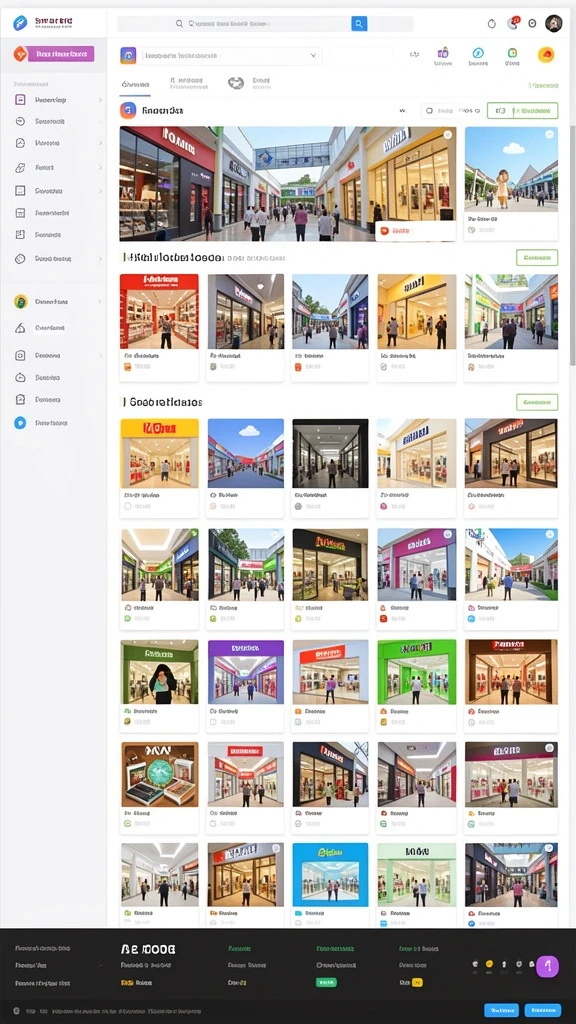
Task: Expand the dropdown with the purple square icon
Action: pyautogui.click(x=221, y=56)
